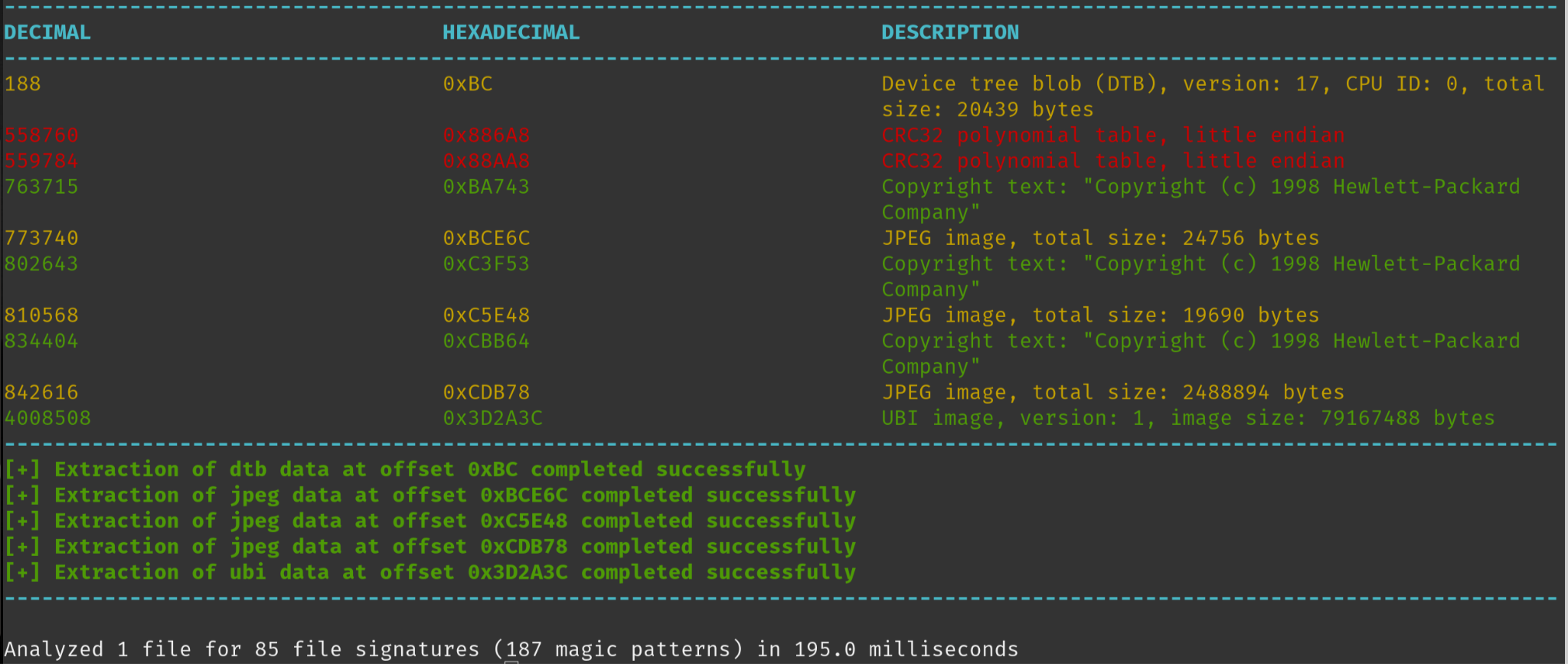
Task: Click 'JPEG image, total size: 24756 bytes'
Action: [x=1101, y=238]
